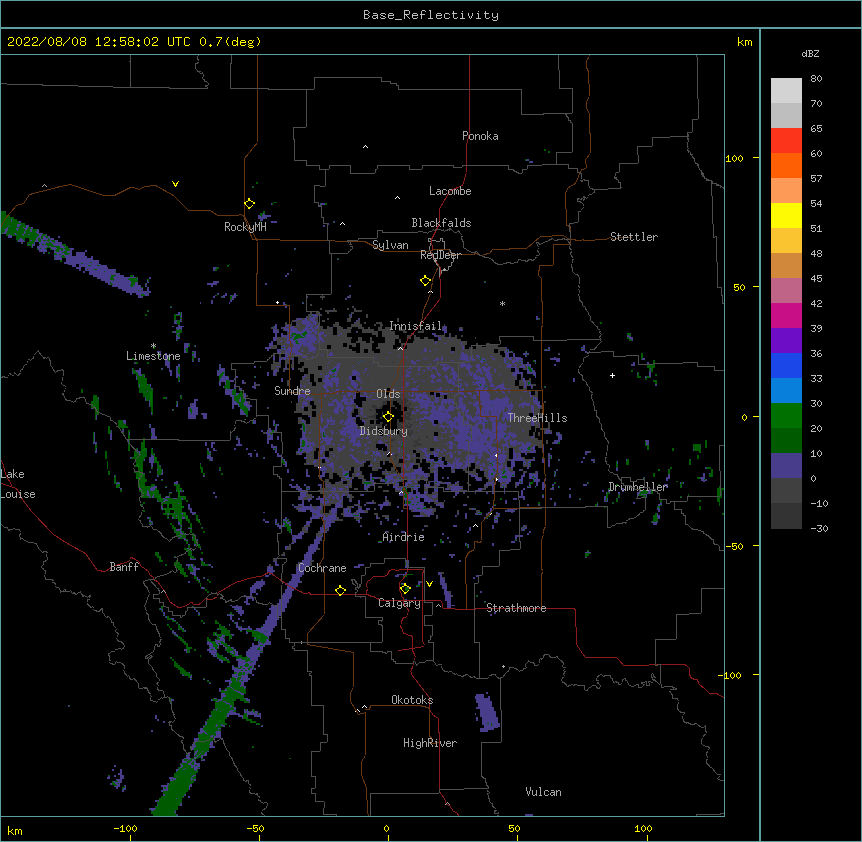Select the royal blue 33-36 dBZ swatch
This screenshot has width=862, height=842.
786,365
